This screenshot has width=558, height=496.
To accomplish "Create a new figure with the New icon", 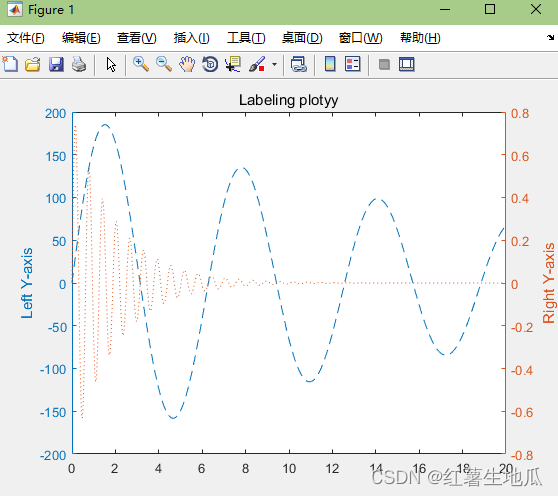I will click(10, 64).
